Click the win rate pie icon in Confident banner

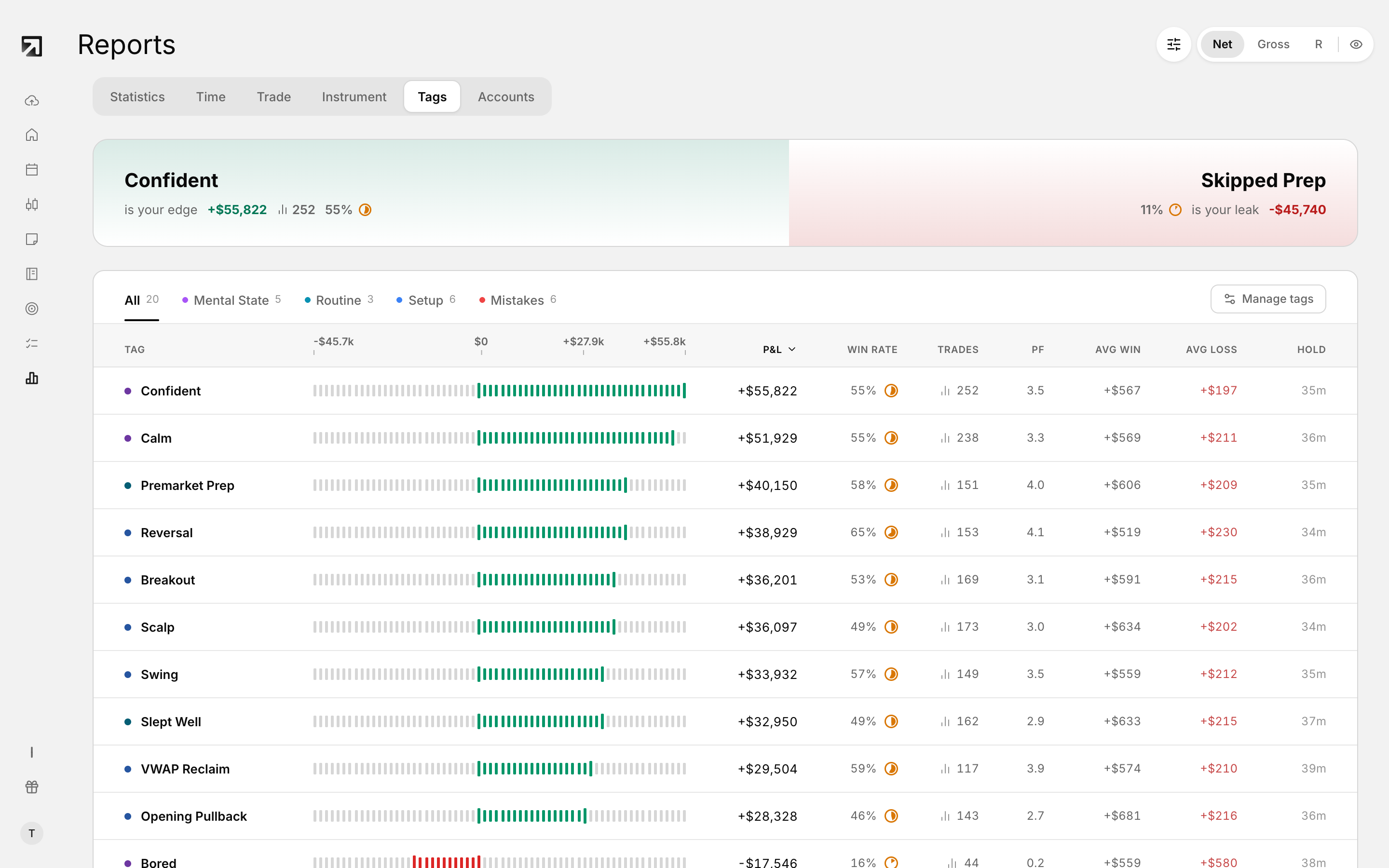tap(365, 210)
